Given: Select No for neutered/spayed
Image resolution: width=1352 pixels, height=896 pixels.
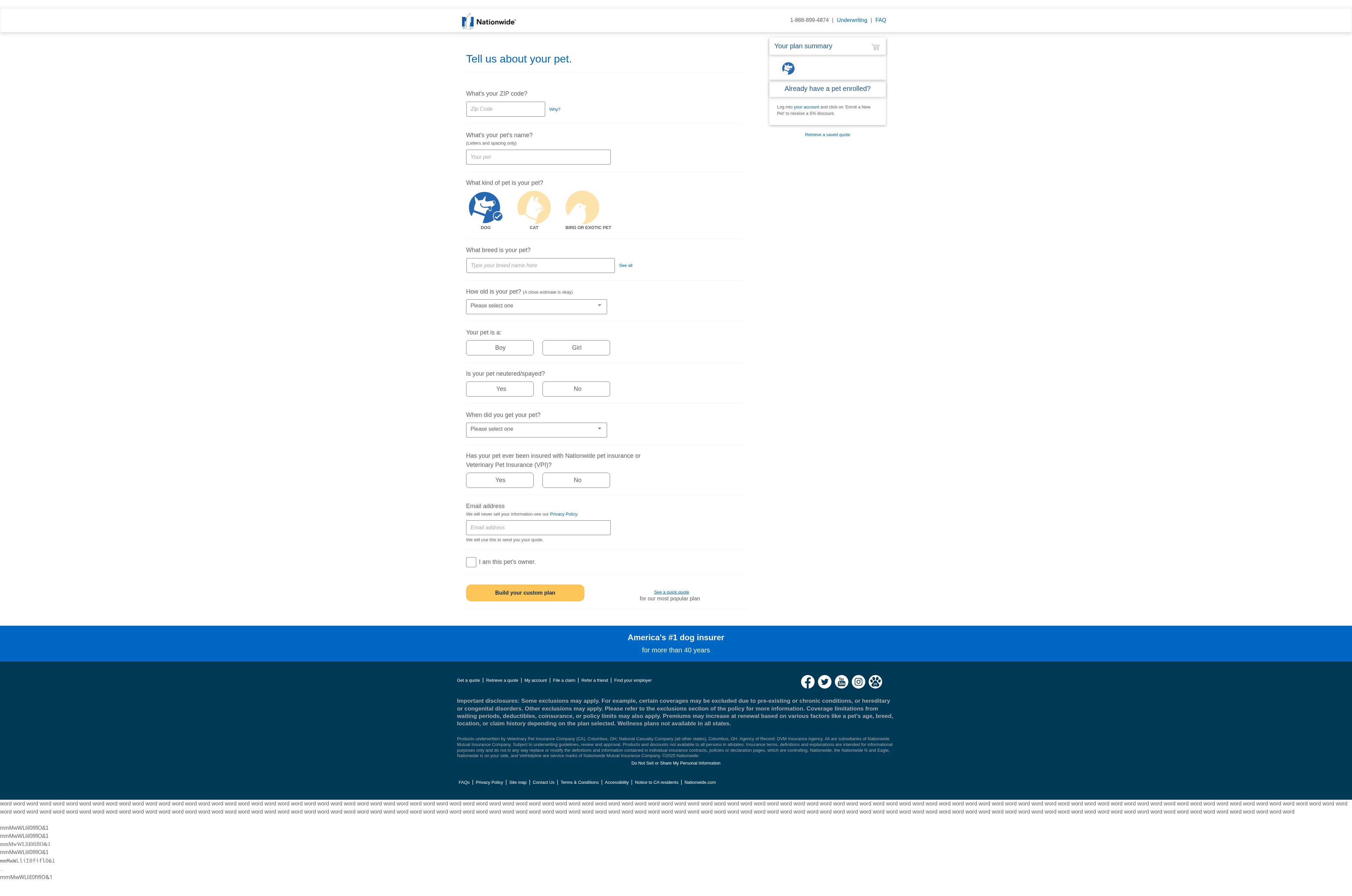Looking at the screenshot, I should pyautogui.click(x=576, y=389).
